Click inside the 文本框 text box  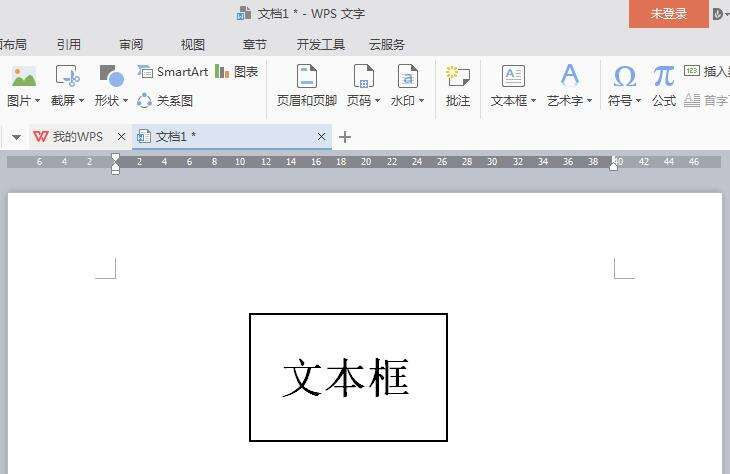point(348,377)
